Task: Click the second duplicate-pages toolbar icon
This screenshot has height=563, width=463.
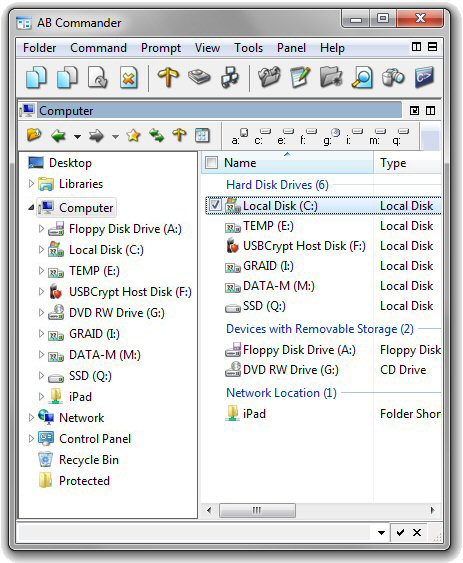Action: (x=67, y=77)
